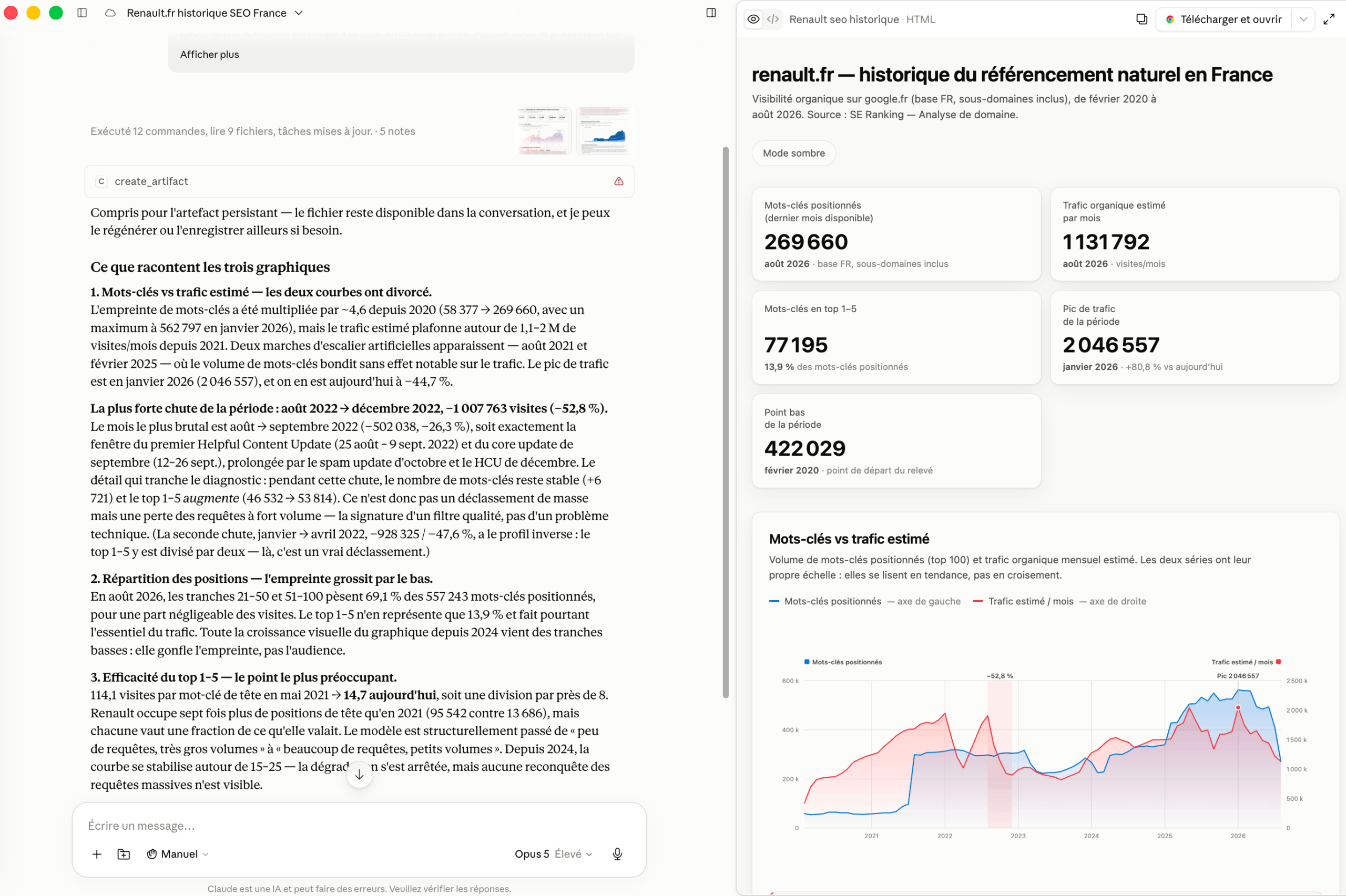Click Afficher plus to expand the message
Screen dimensions: 1346x896
tap(210, 54)
